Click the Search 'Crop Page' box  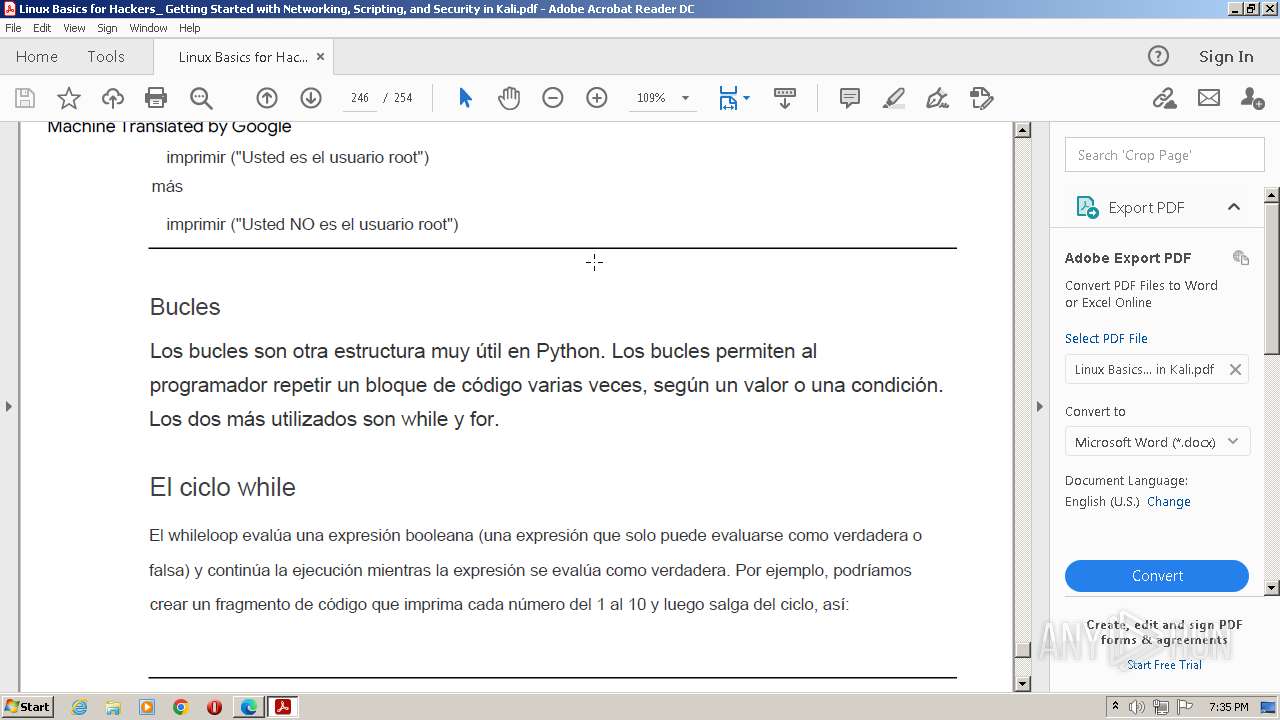pos(1165,155)
